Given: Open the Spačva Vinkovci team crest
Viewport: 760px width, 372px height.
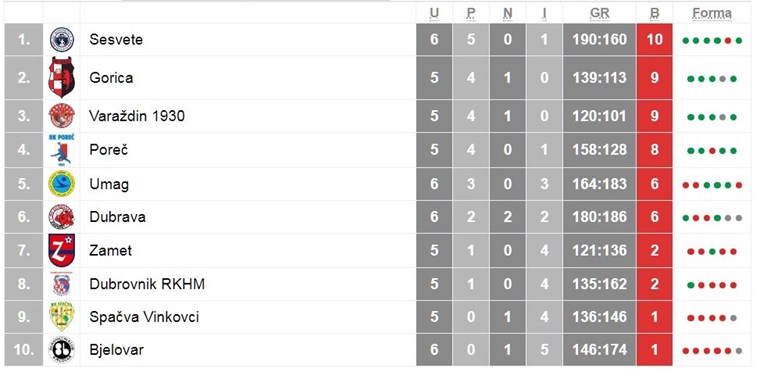Looking at the screenshot, I should coord(62,317).
